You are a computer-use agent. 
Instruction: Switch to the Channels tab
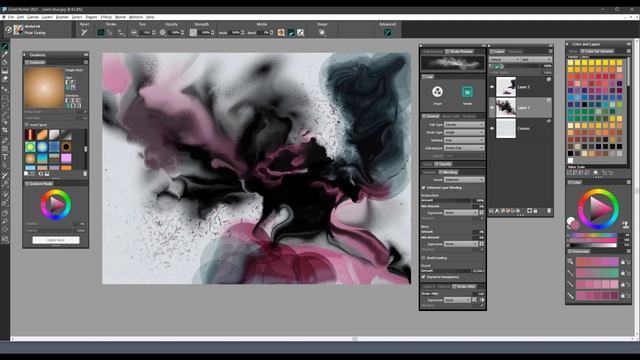[515, 51]
